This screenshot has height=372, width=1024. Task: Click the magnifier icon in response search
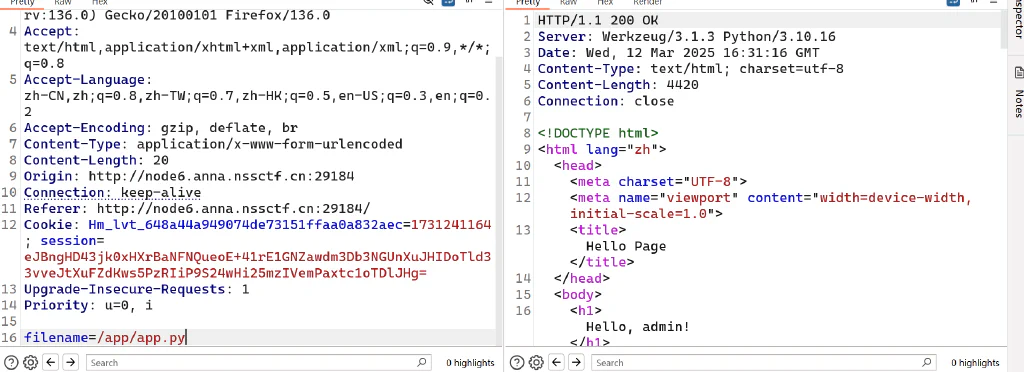click(x=927, y=362)
